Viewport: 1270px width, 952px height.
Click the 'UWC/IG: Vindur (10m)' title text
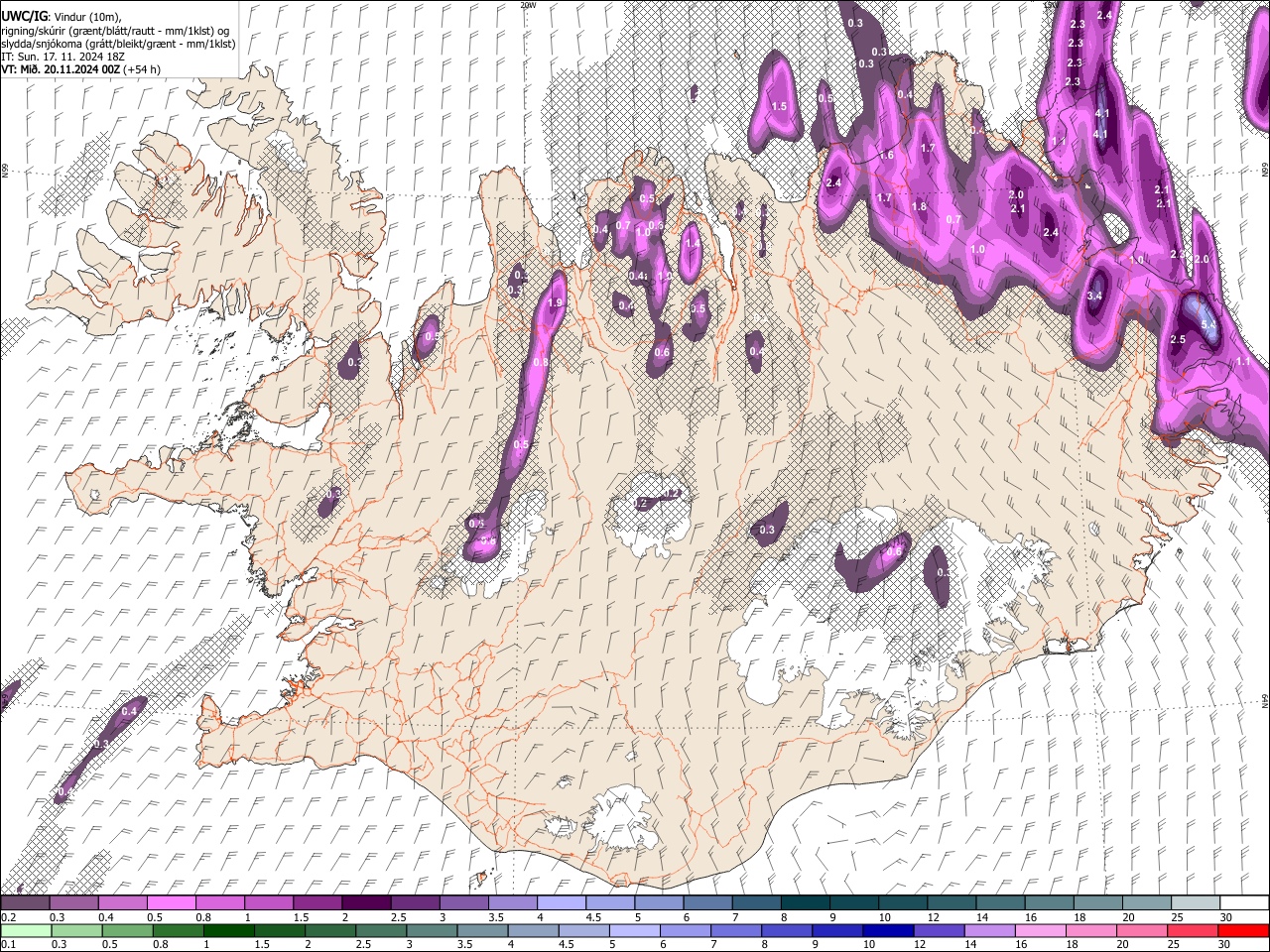[x=62, y=17]
